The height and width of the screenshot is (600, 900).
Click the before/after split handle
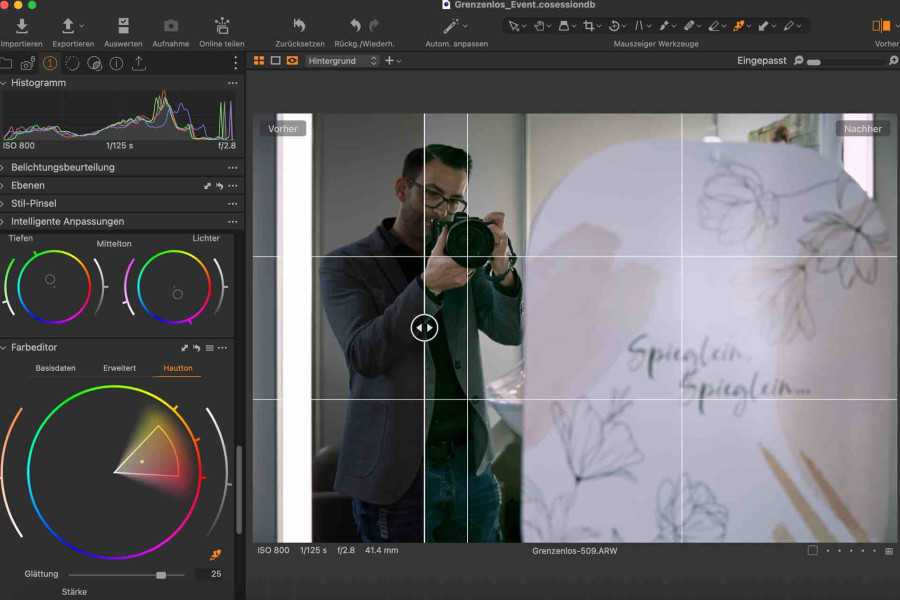[424, 328]
